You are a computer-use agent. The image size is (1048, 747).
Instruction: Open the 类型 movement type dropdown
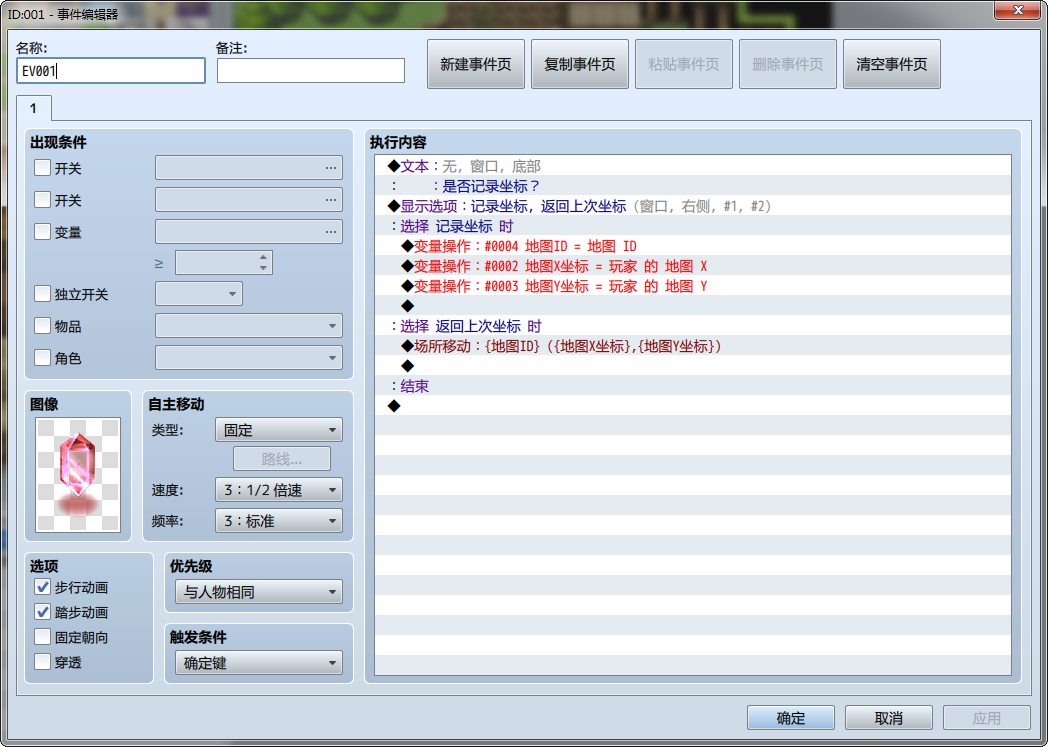coord(279,430)
